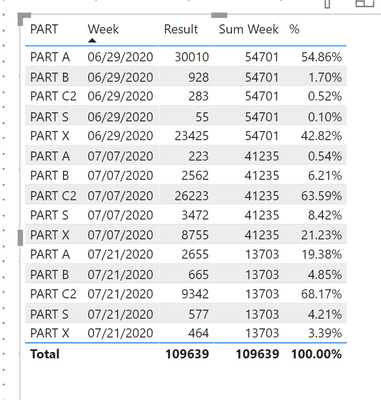
Task: Click the Total Result value 109639
Action: (187, 354)
